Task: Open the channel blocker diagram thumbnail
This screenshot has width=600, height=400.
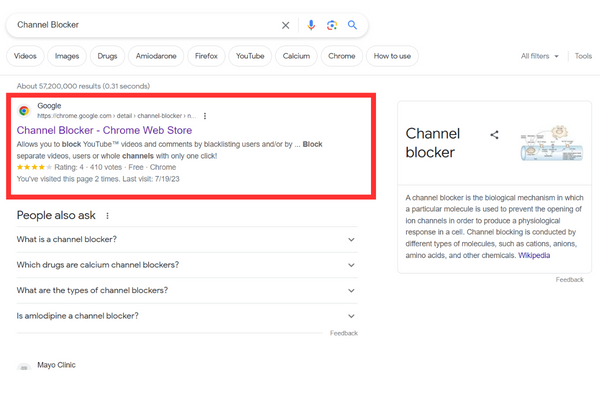Action: (x=551, y=143)
